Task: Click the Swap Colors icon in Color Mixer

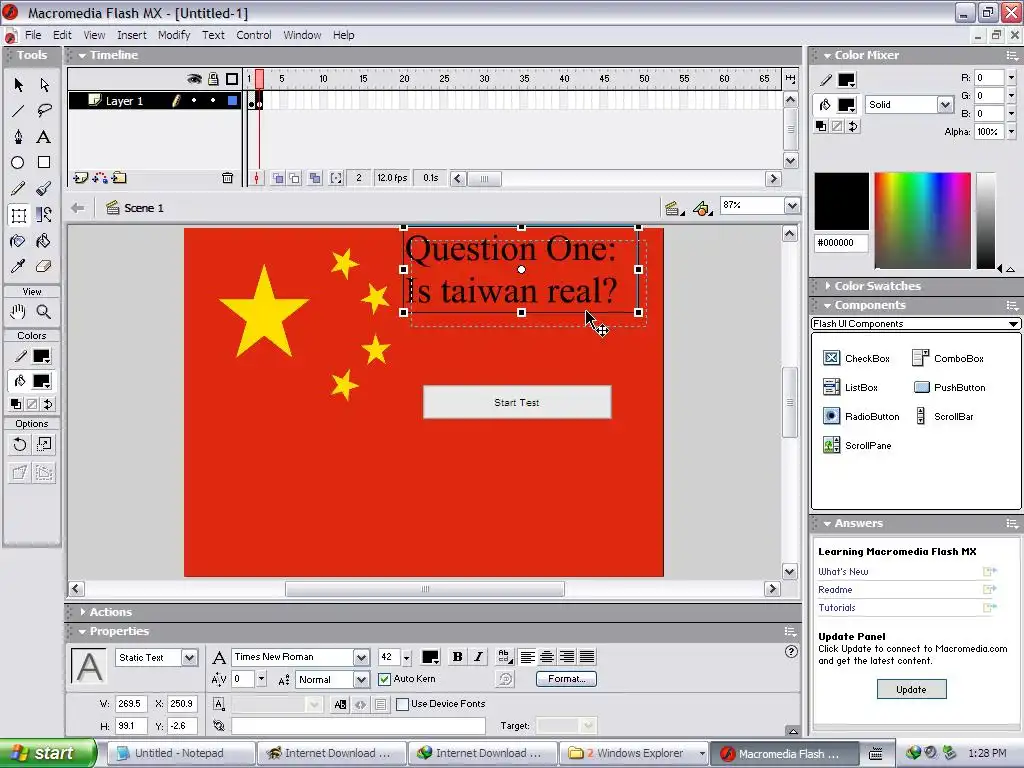Action: 853,127
